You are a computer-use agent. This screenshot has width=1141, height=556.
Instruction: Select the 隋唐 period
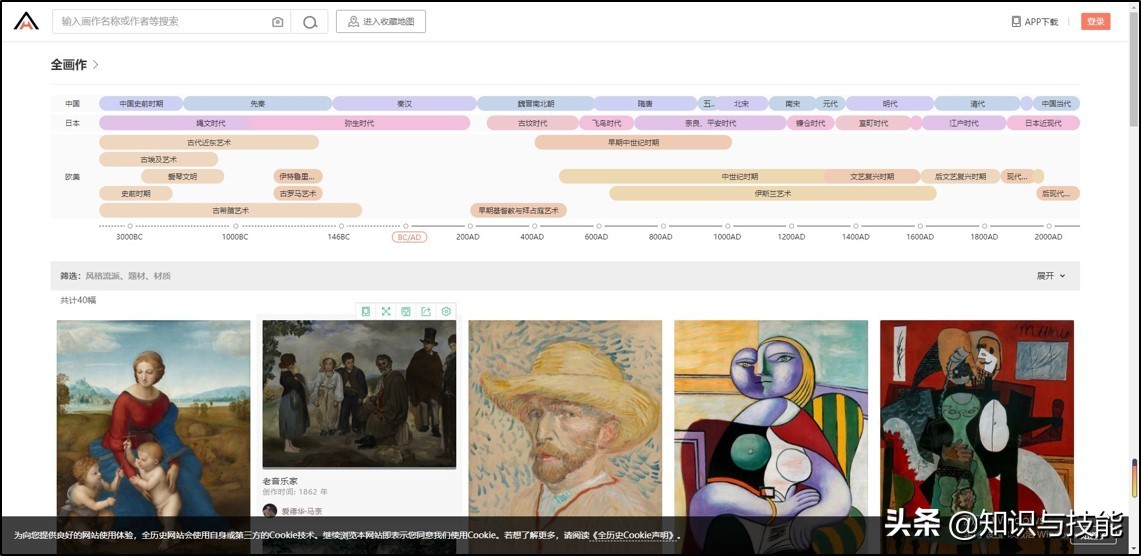point(645,104)
